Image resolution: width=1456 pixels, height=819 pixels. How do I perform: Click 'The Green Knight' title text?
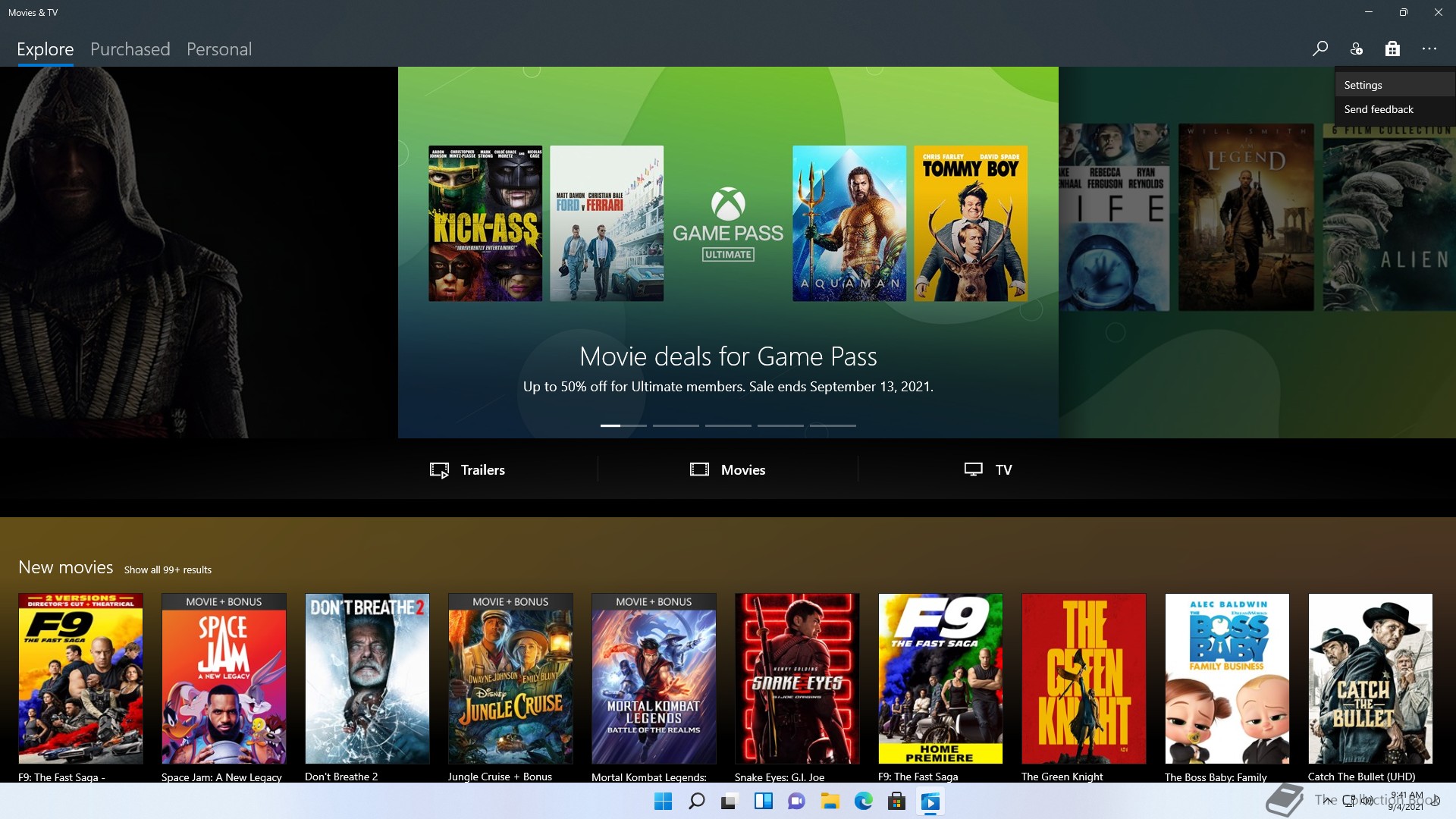click(1062, 777)
